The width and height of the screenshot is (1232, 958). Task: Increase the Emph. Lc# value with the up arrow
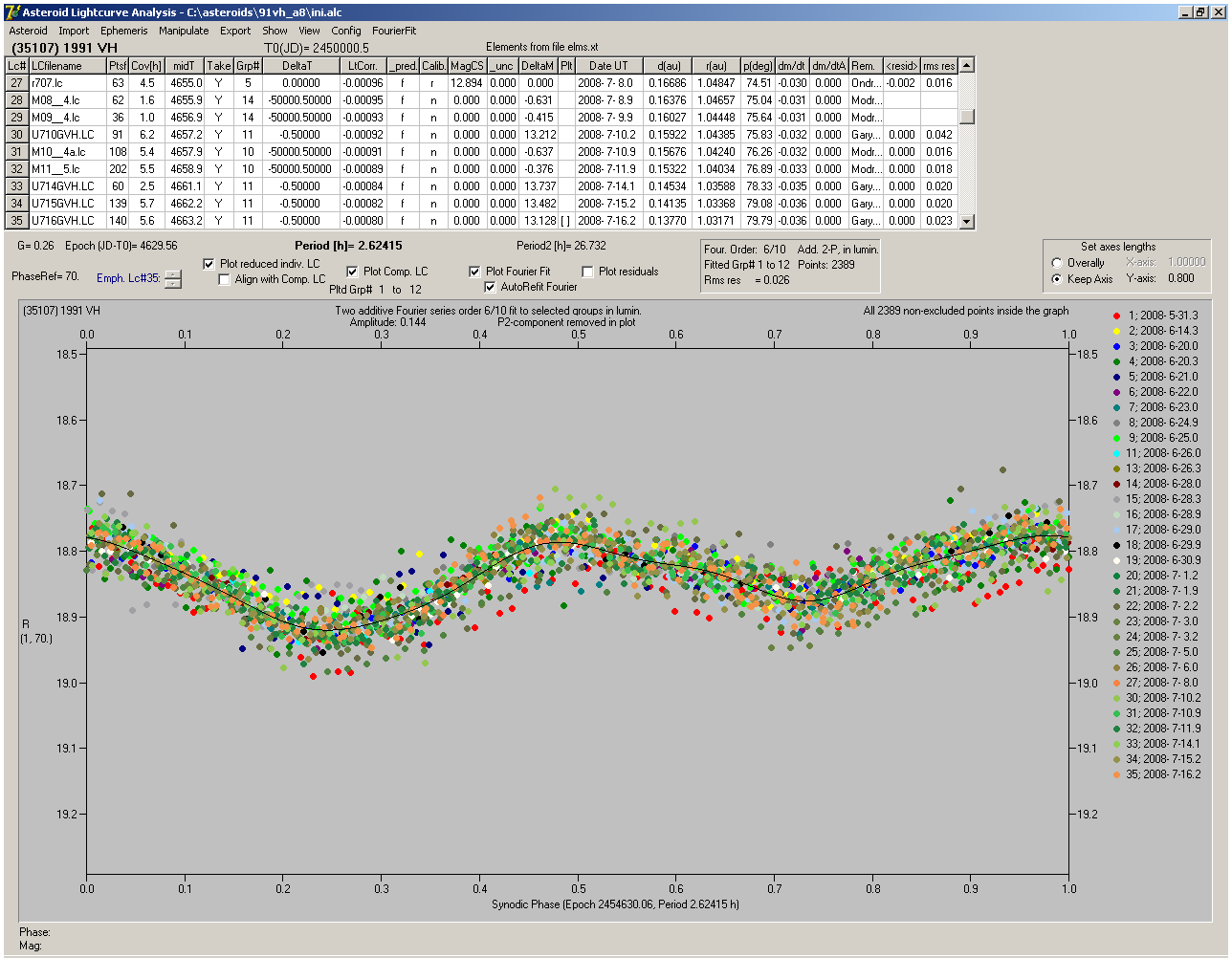(172, 275)
